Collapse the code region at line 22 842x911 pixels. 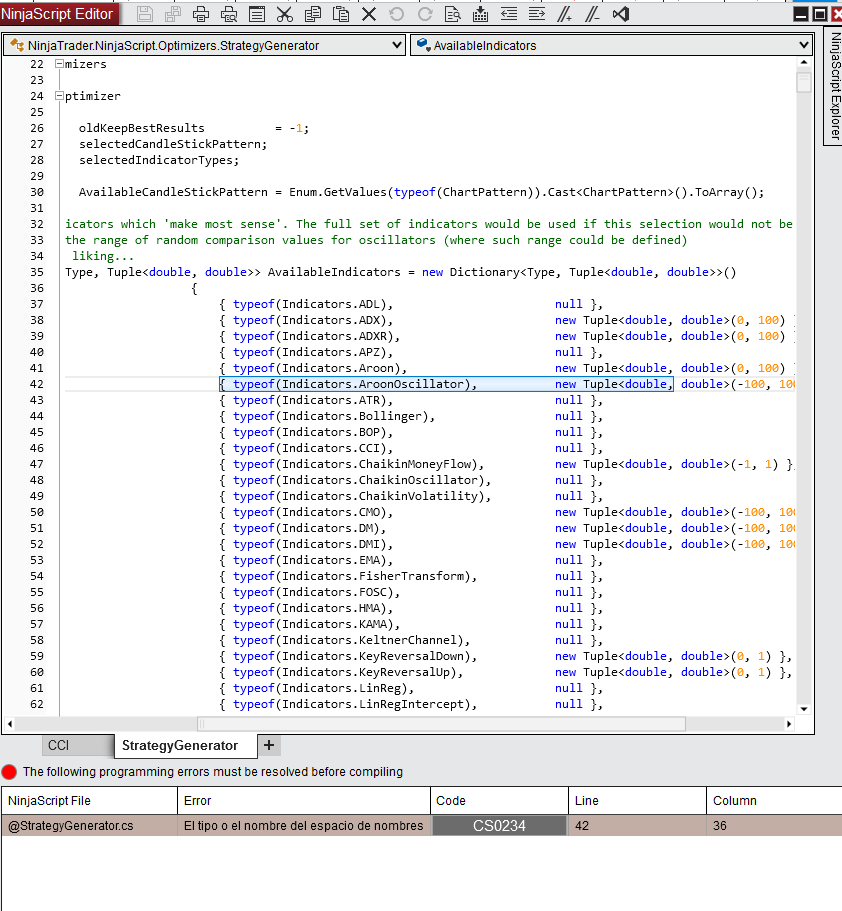point(59,64)
